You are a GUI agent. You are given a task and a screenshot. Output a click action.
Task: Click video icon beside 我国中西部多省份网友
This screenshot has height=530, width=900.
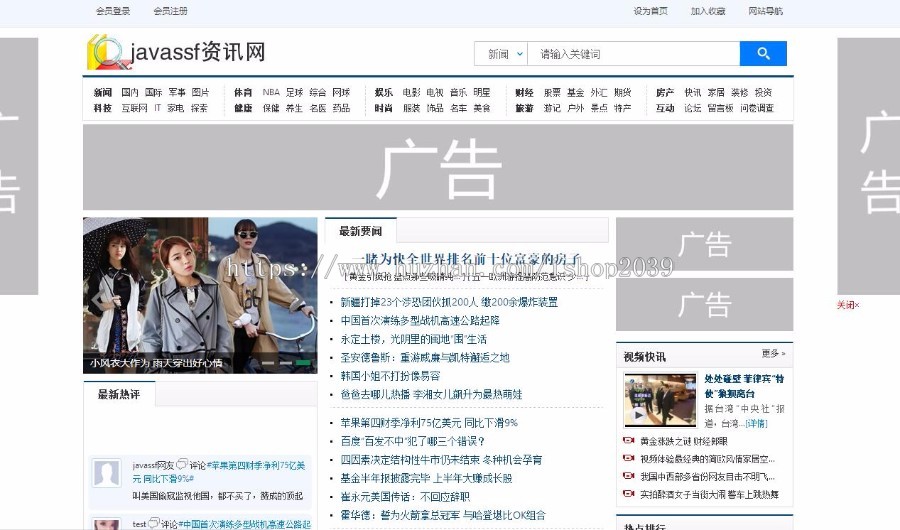[629, 476]
